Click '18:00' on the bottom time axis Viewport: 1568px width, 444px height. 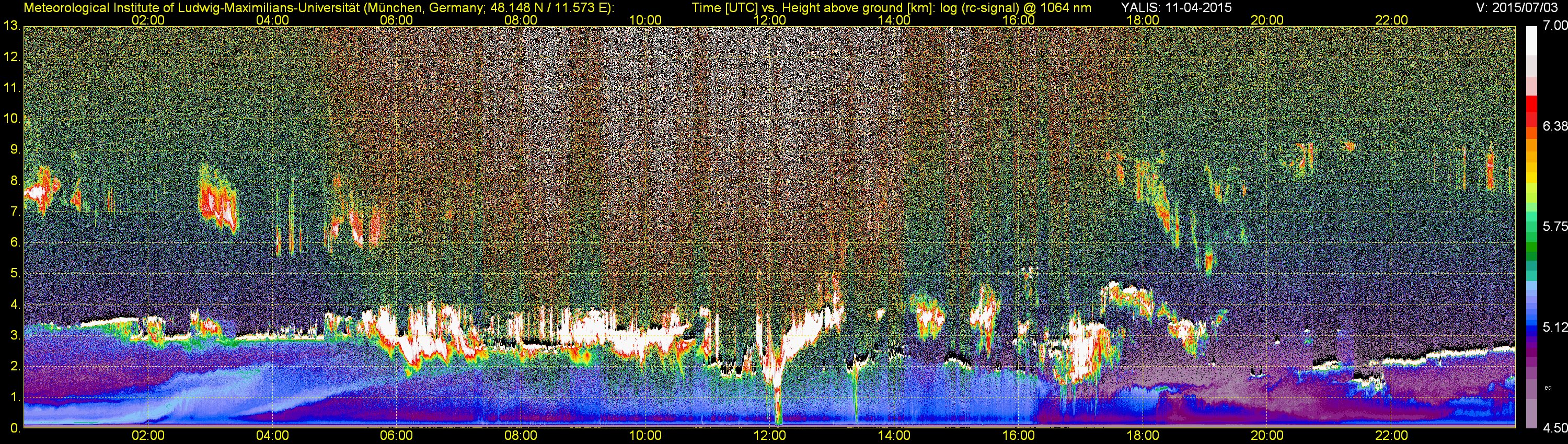1143,436
